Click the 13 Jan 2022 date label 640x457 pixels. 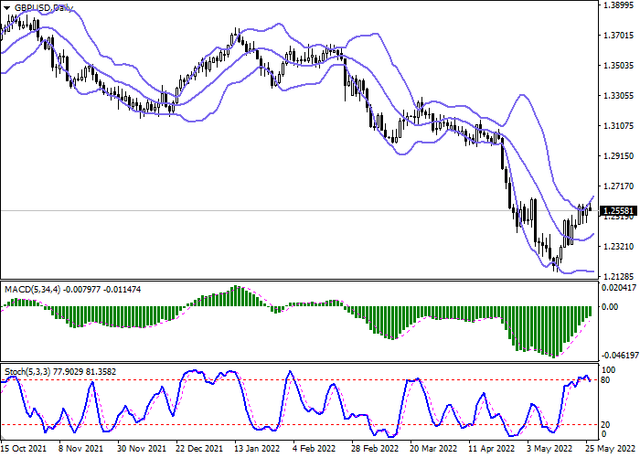pos(254,450)
